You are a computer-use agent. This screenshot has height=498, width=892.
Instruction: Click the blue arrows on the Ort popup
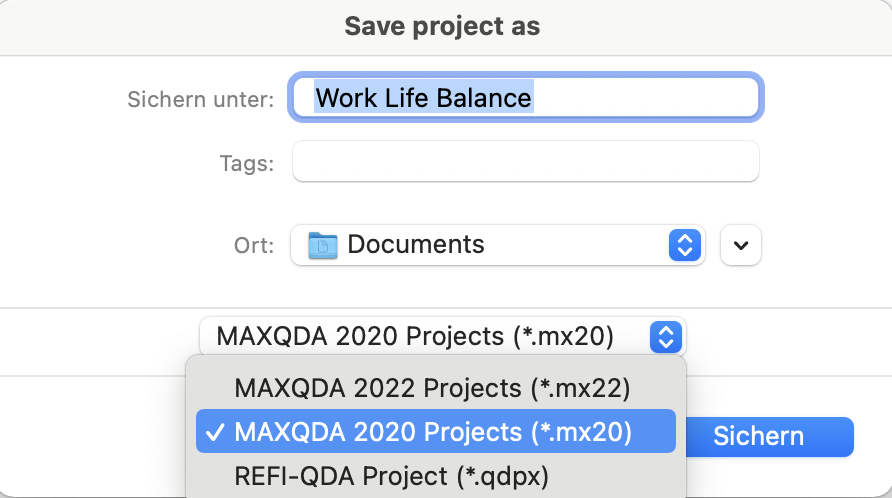pyautogui.click(x=683, y=245)
